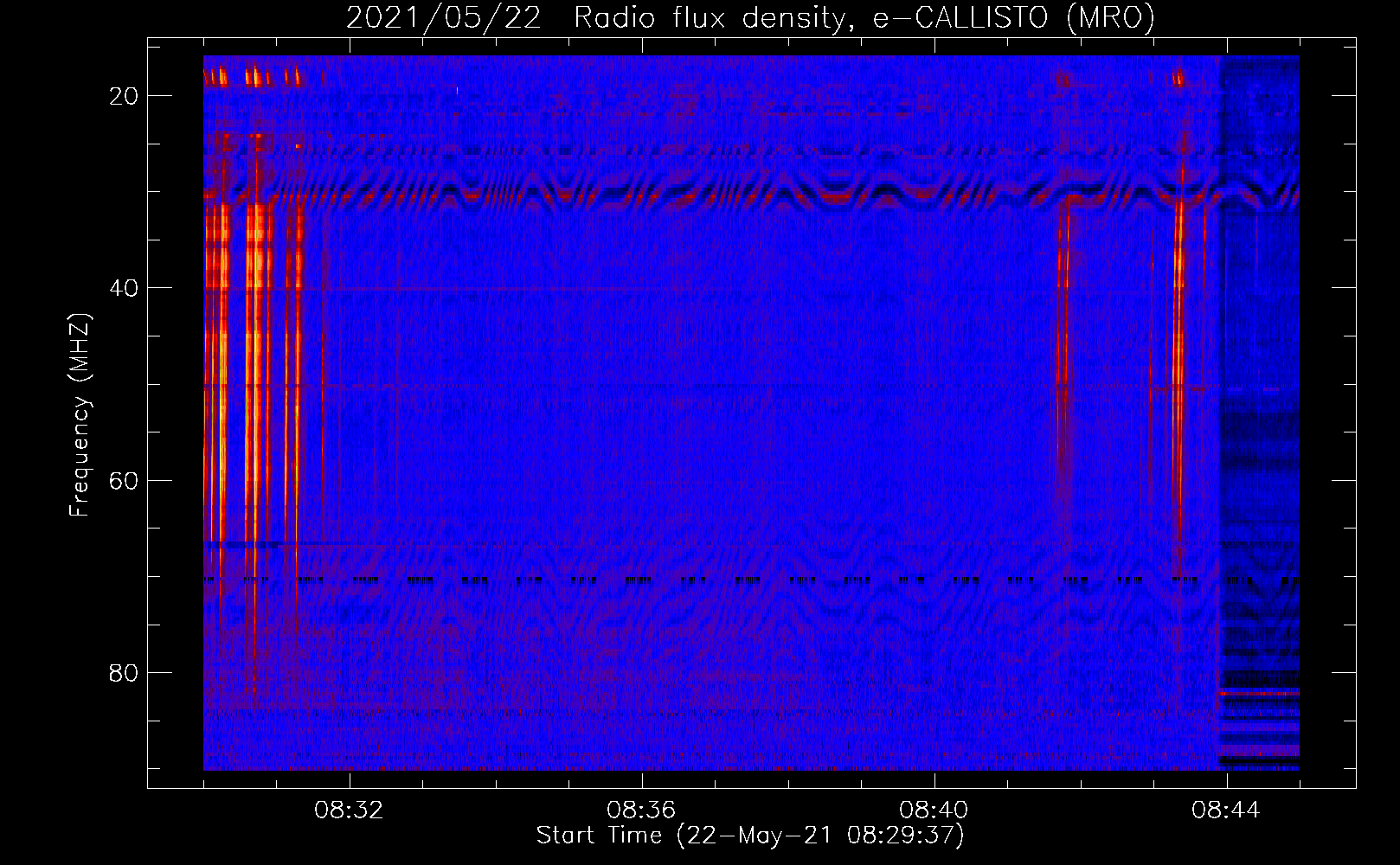Click the 80 MHz frequency tick label
Viewport: 1400px width, 865px height.
coord(124,672)
